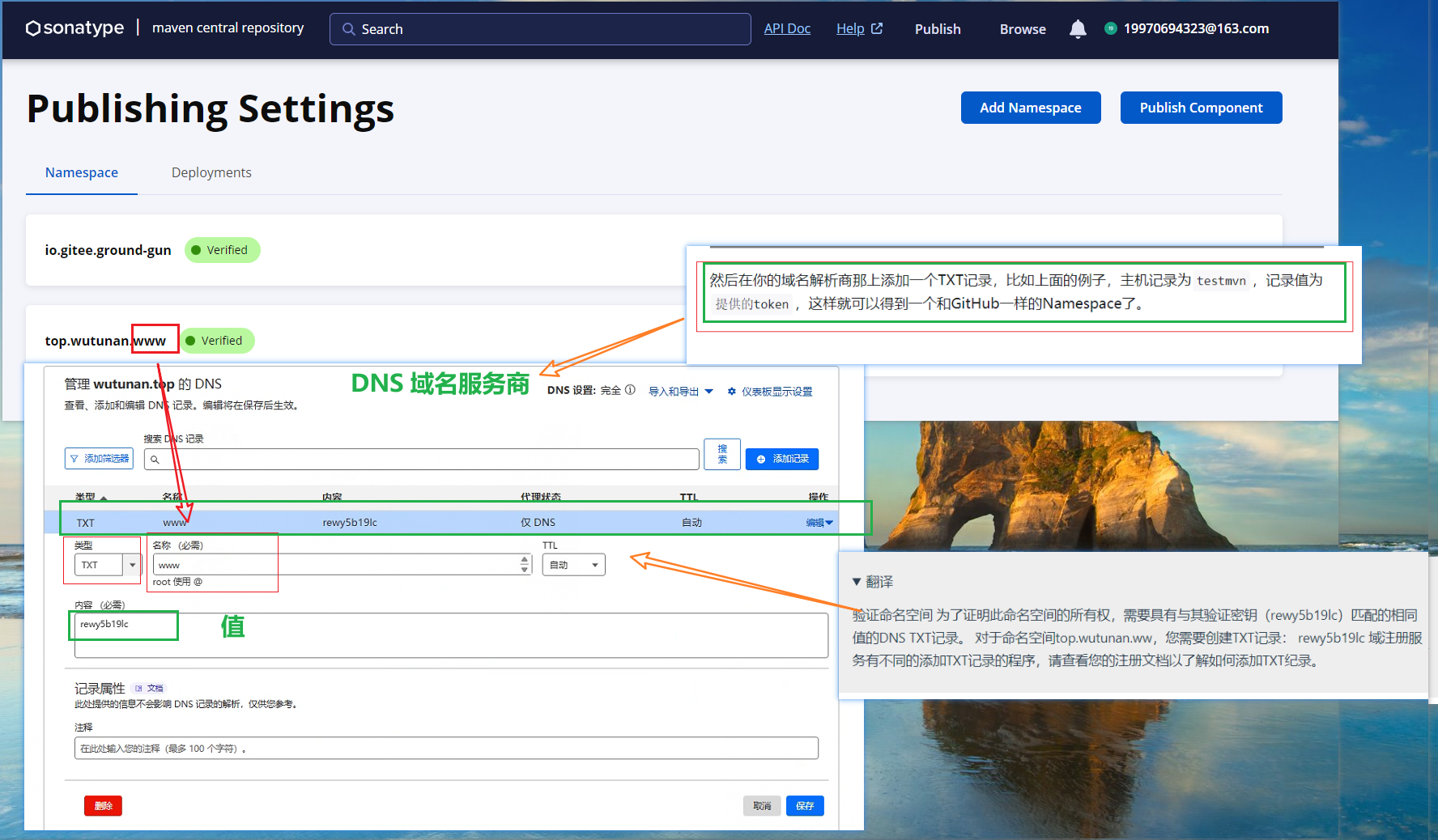This screenshot has height=840, width=1438.
Task: Open Browse in the top navigation
Action: [x=1022, y=29]
